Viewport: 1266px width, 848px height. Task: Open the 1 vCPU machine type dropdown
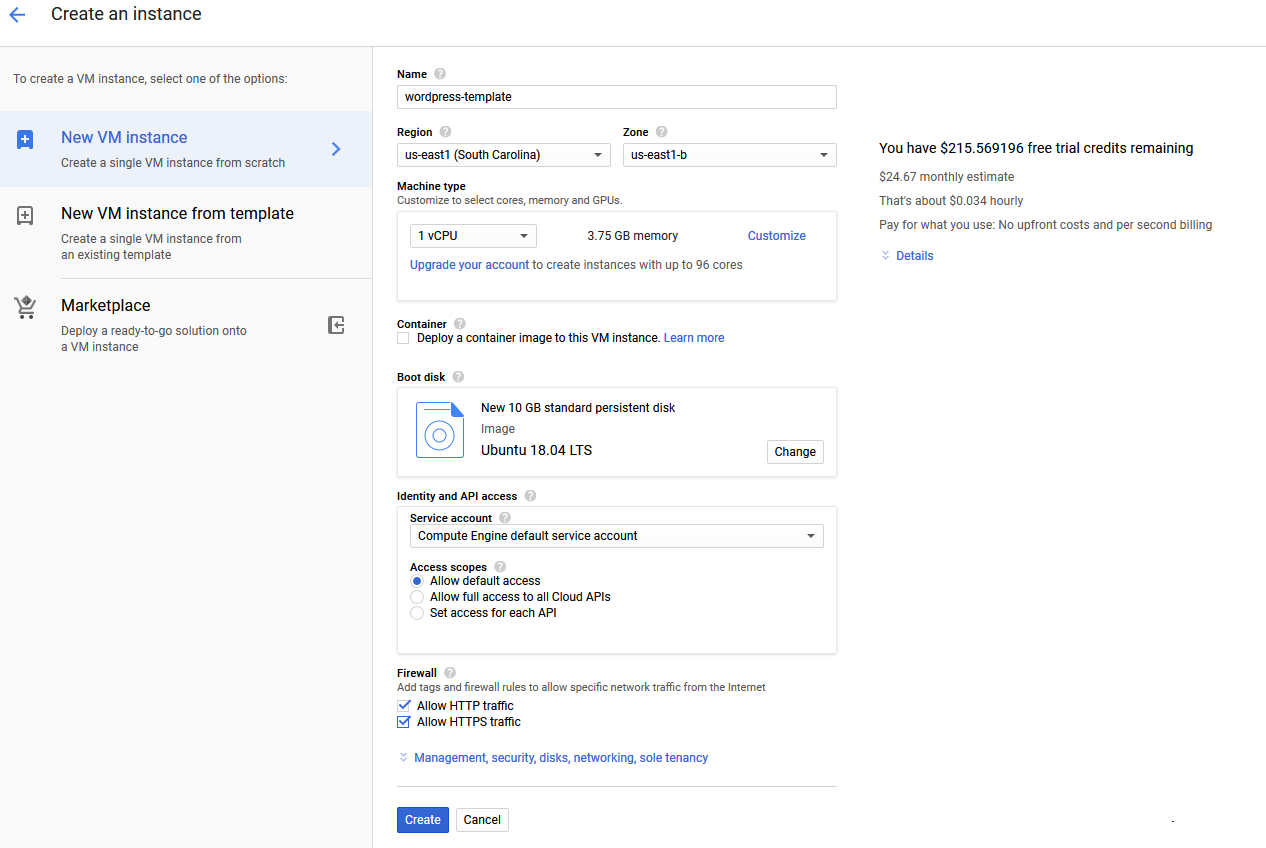tap(473, 236)
